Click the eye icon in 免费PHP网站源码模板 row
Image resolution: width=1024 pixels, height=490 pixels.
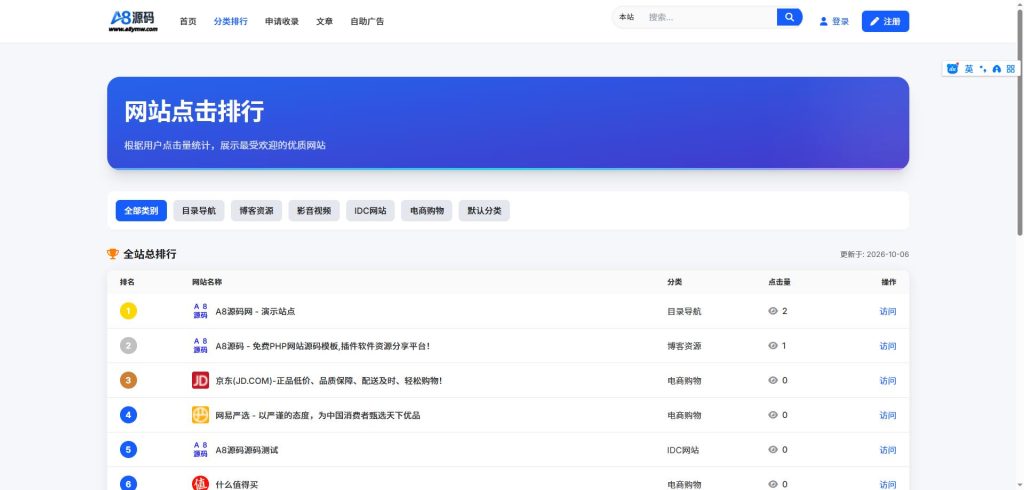[773, 346]
